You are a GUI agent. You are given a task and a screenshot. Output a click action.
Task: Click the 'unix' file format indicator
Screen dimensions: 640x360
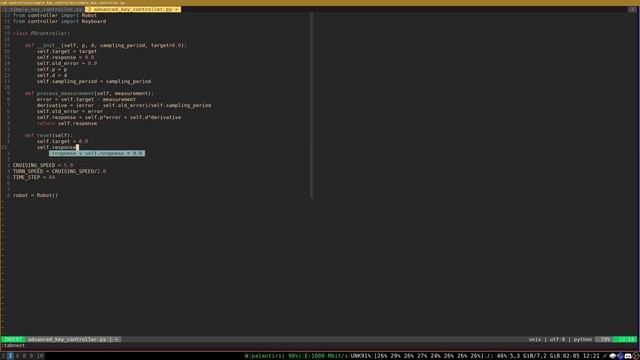pyautogui.click(x=534, y=340)
